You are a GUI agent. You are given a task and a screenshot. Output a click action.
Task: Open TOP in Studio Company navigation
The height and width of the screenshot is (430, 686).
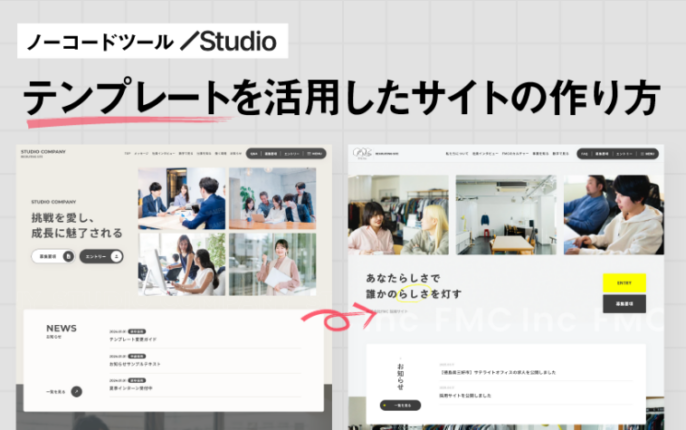point(127,154)
